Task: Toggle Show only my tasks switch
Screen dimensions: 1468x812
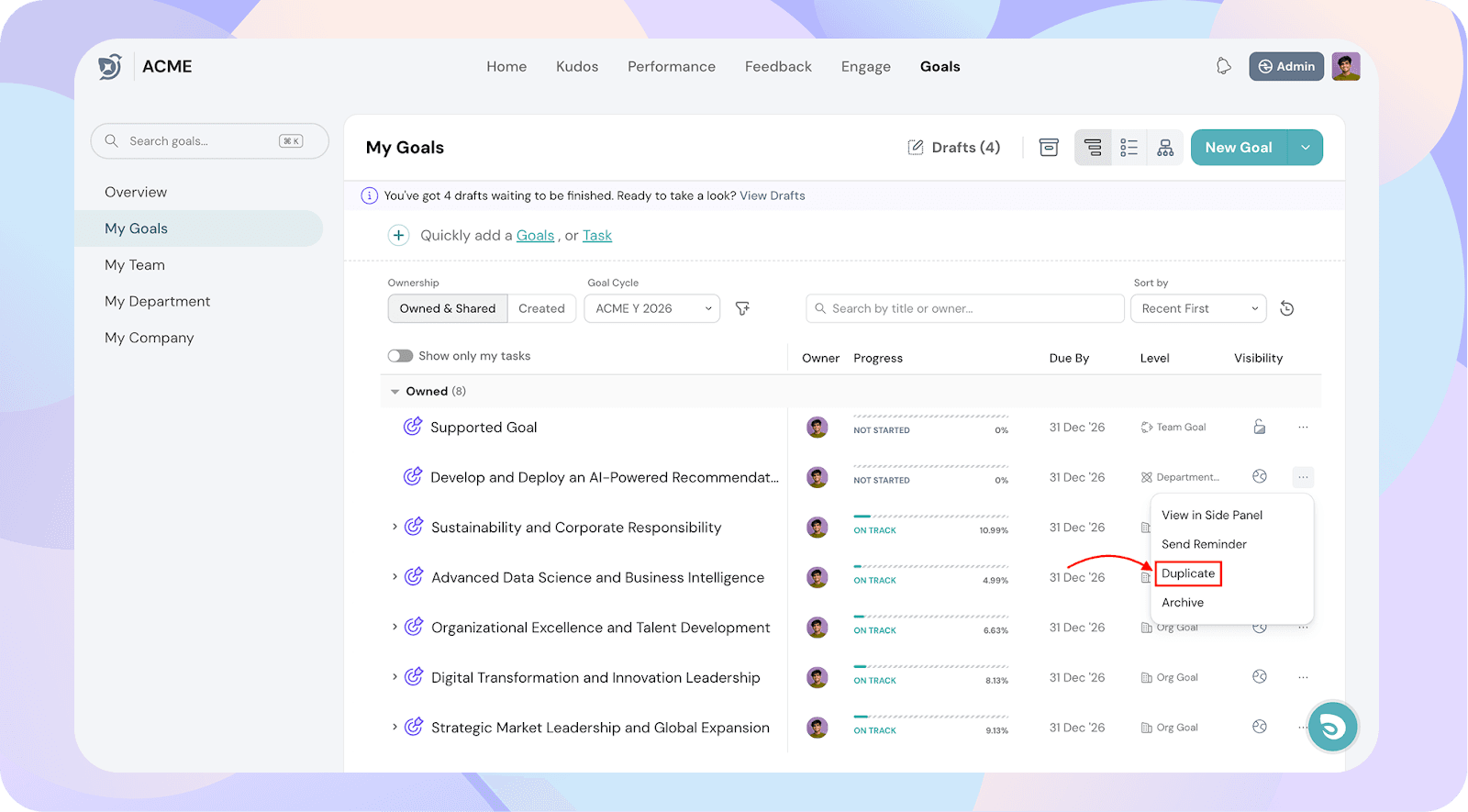Action: (400, 356)
